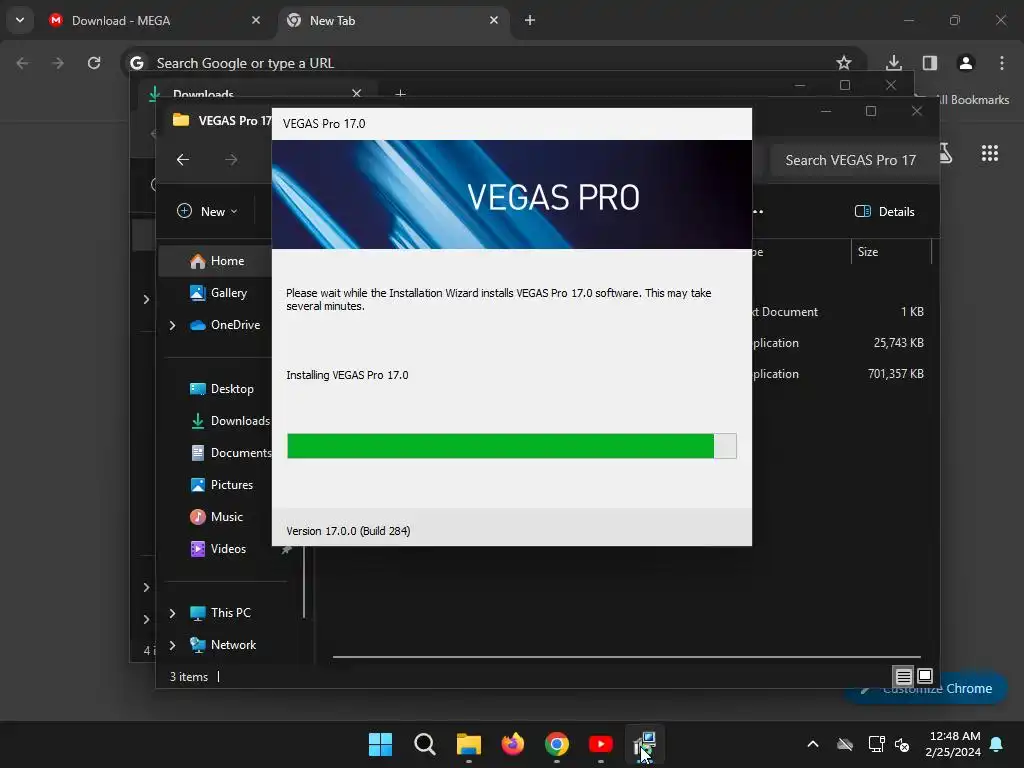Open See more options in Explorer toolbar

pos(758,211)
